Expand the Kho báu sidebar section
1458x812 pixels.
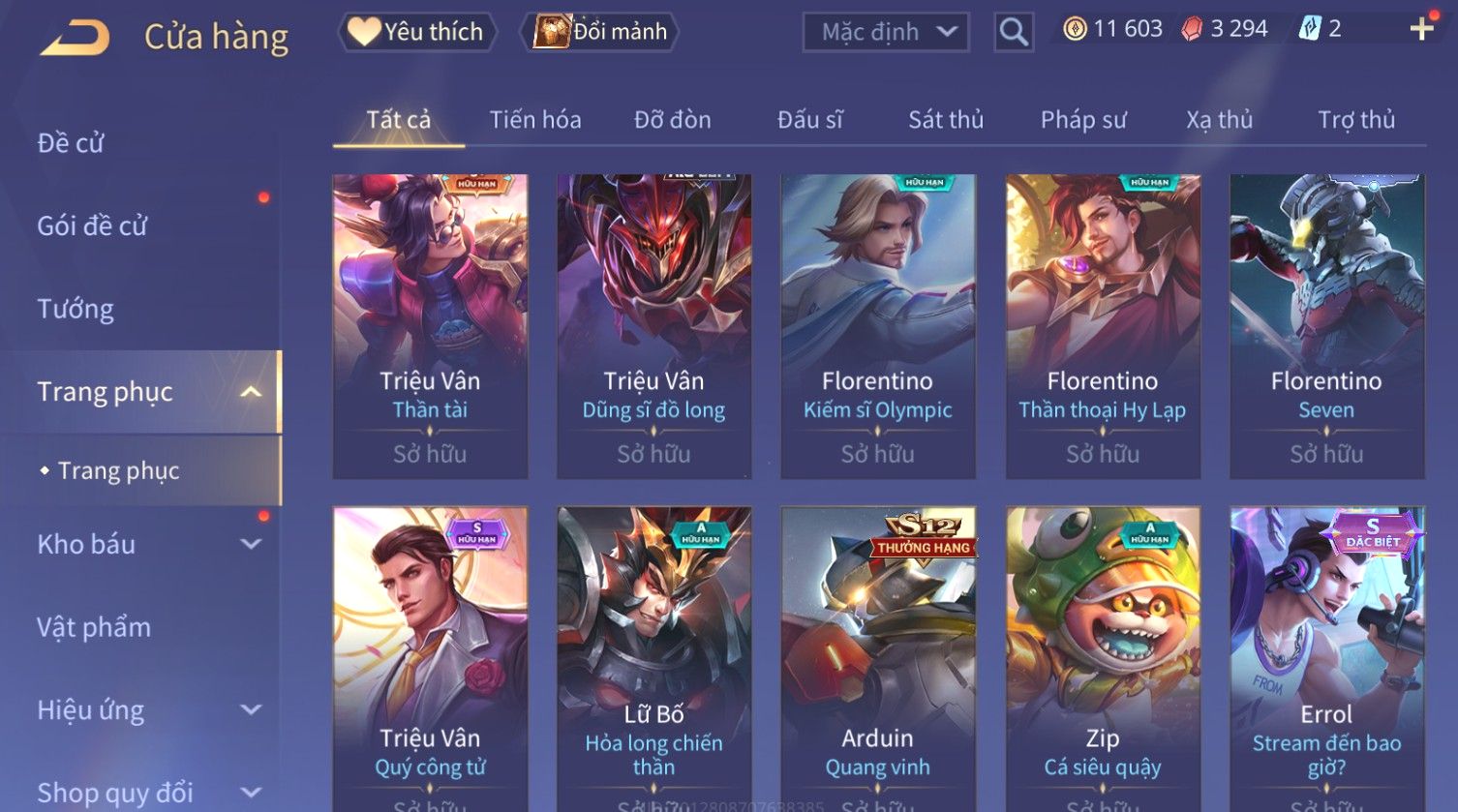(251, 544)
